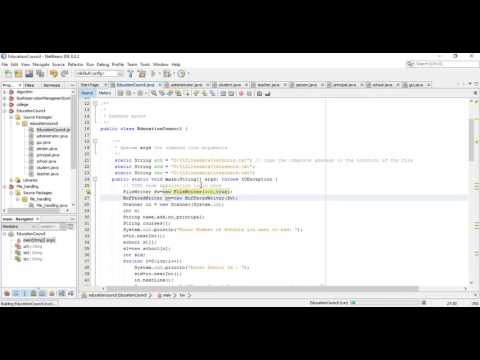480x360 pixels.
Task: Click the Undo icon in the main toolbar
Action: point(54,74)
